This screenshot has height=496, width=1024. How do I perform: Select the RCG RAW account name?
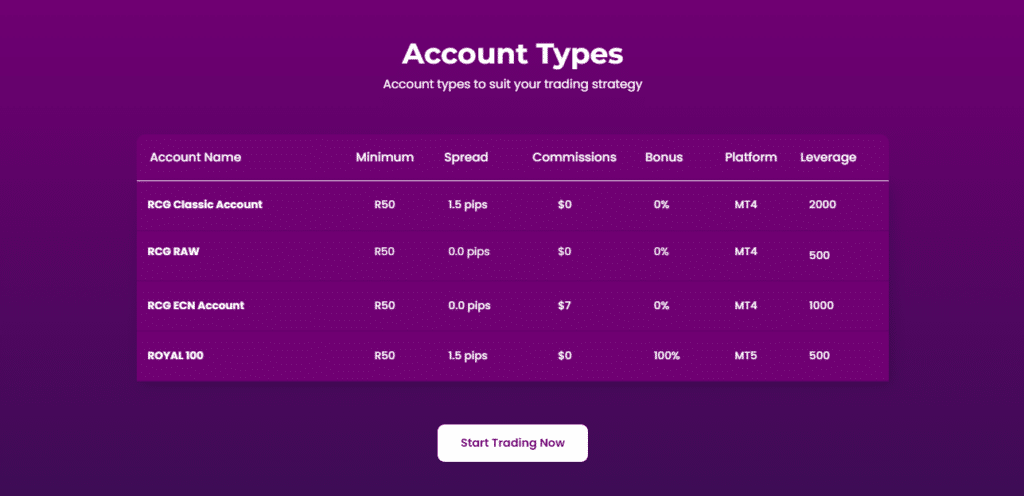[173, 251]
